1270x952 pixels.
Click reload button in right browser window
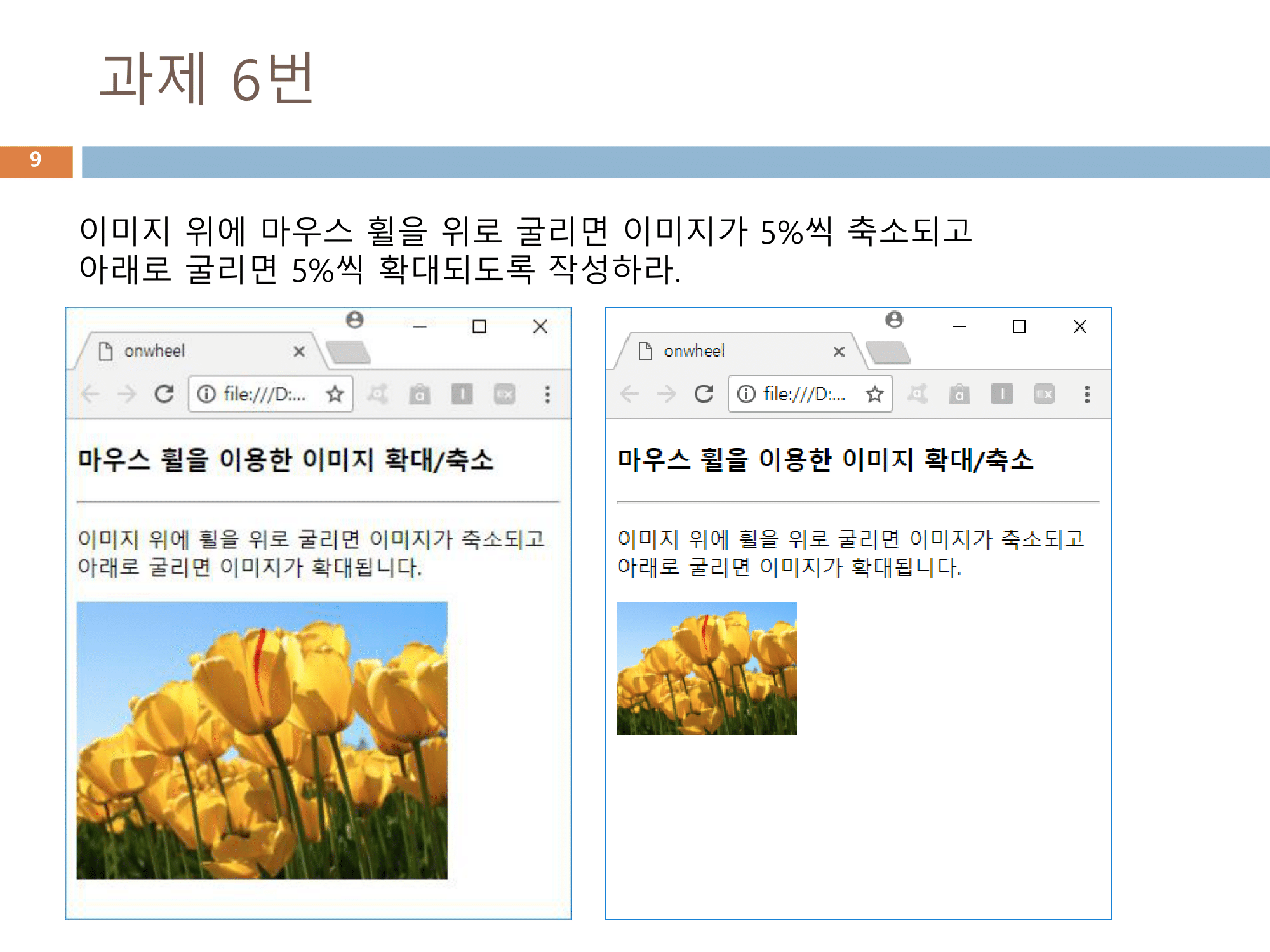pos(704,394)
